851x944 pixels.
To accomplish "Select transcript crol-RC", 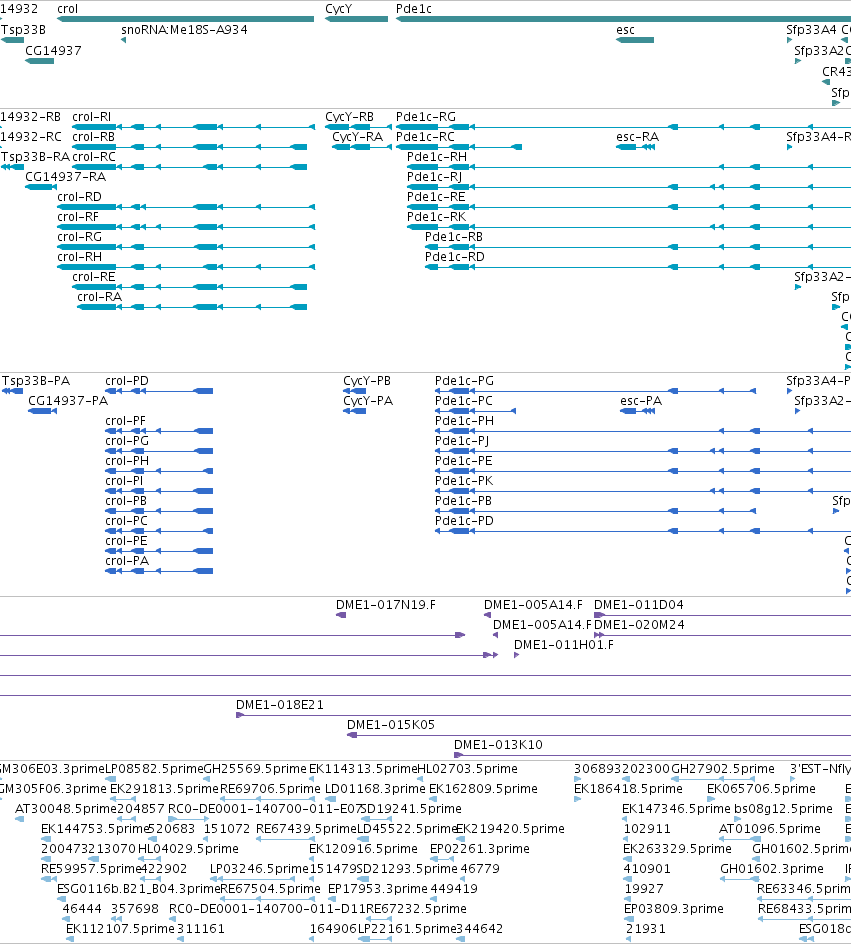I will (190, 167).
